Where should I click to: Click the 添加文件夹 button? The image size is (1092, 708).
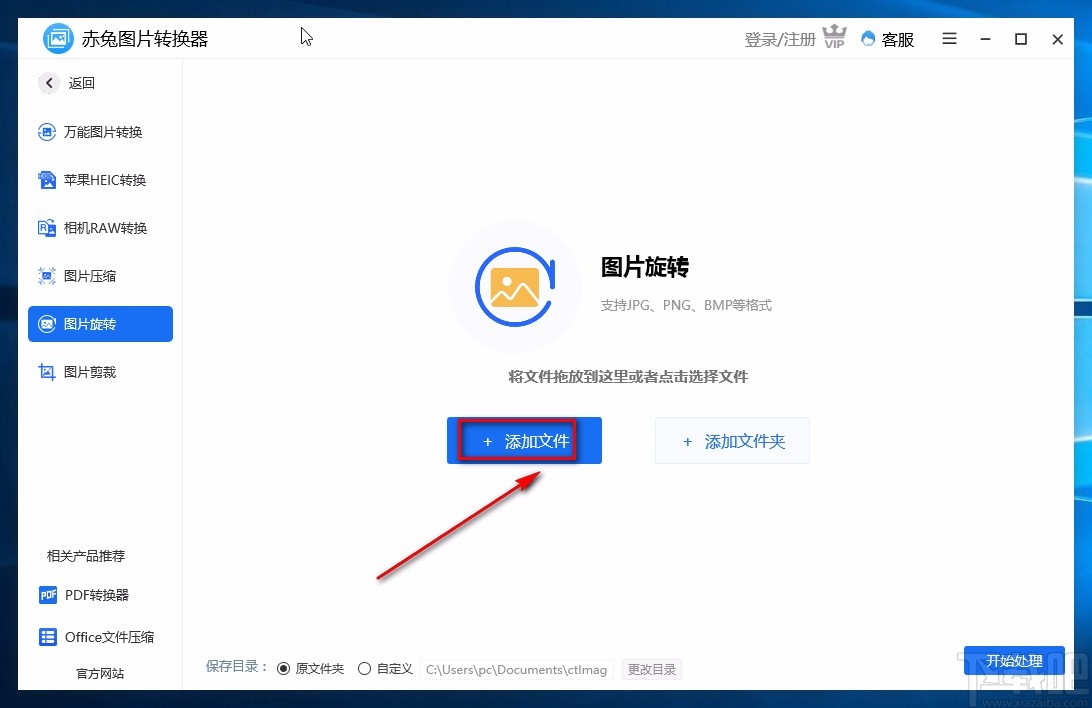(x=732, y=440)
